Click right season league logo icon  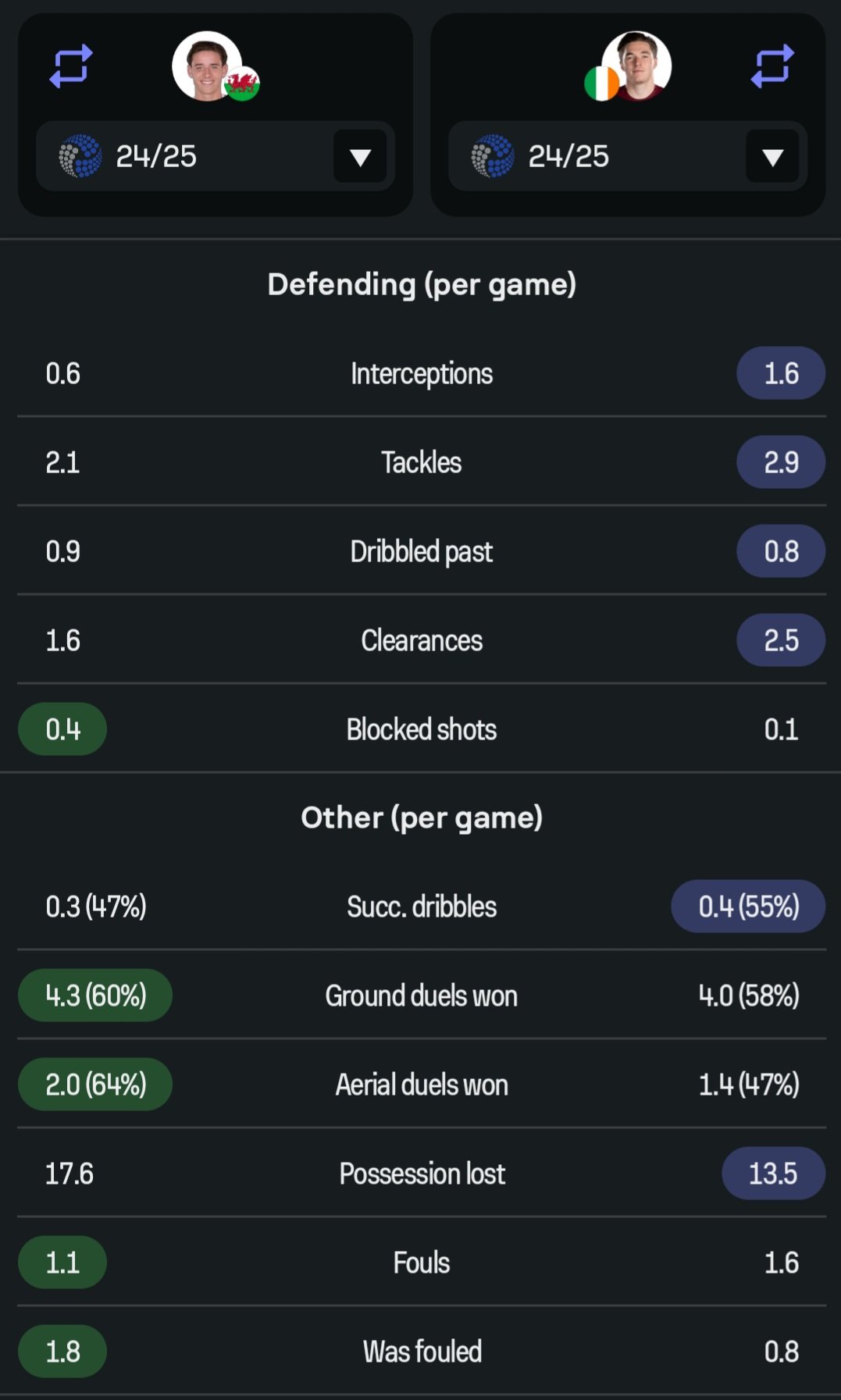pyautogui.click(x=493, y=156)
